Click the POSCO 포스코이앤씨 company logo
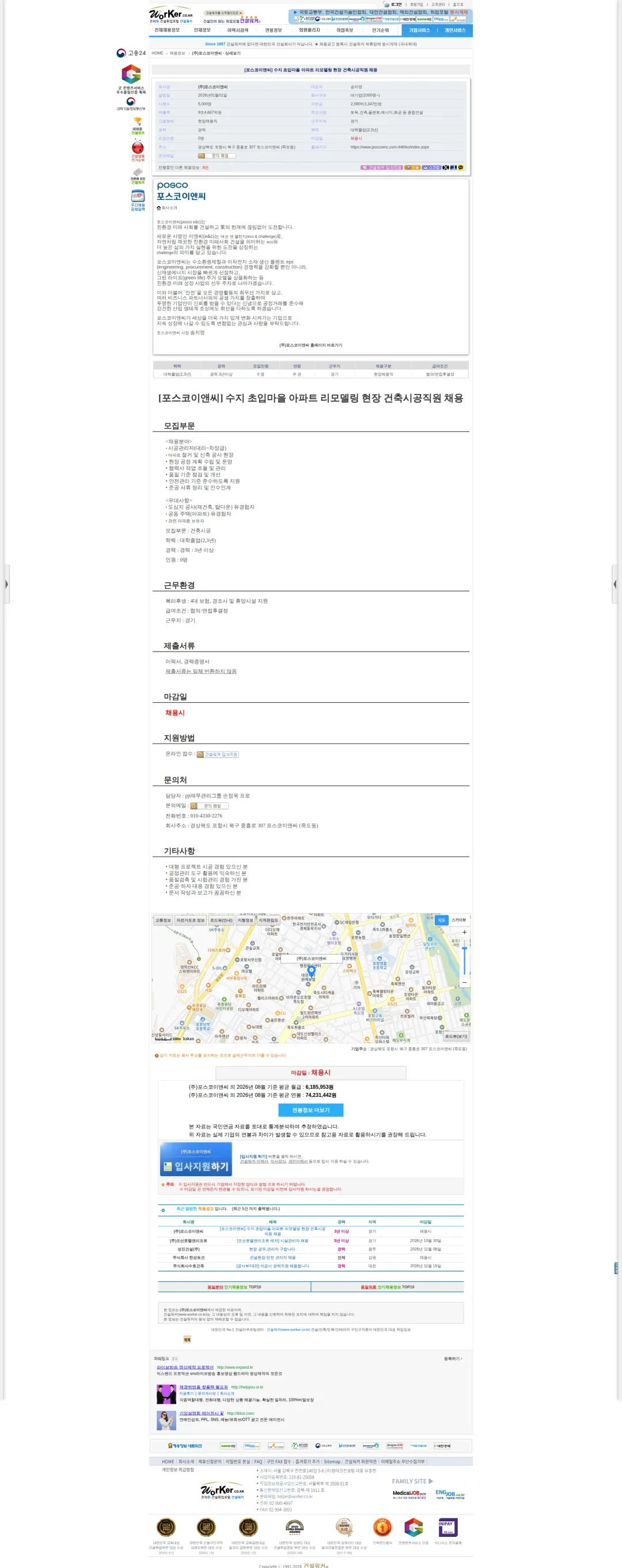The image size is (622, 1568). [181, 191]
